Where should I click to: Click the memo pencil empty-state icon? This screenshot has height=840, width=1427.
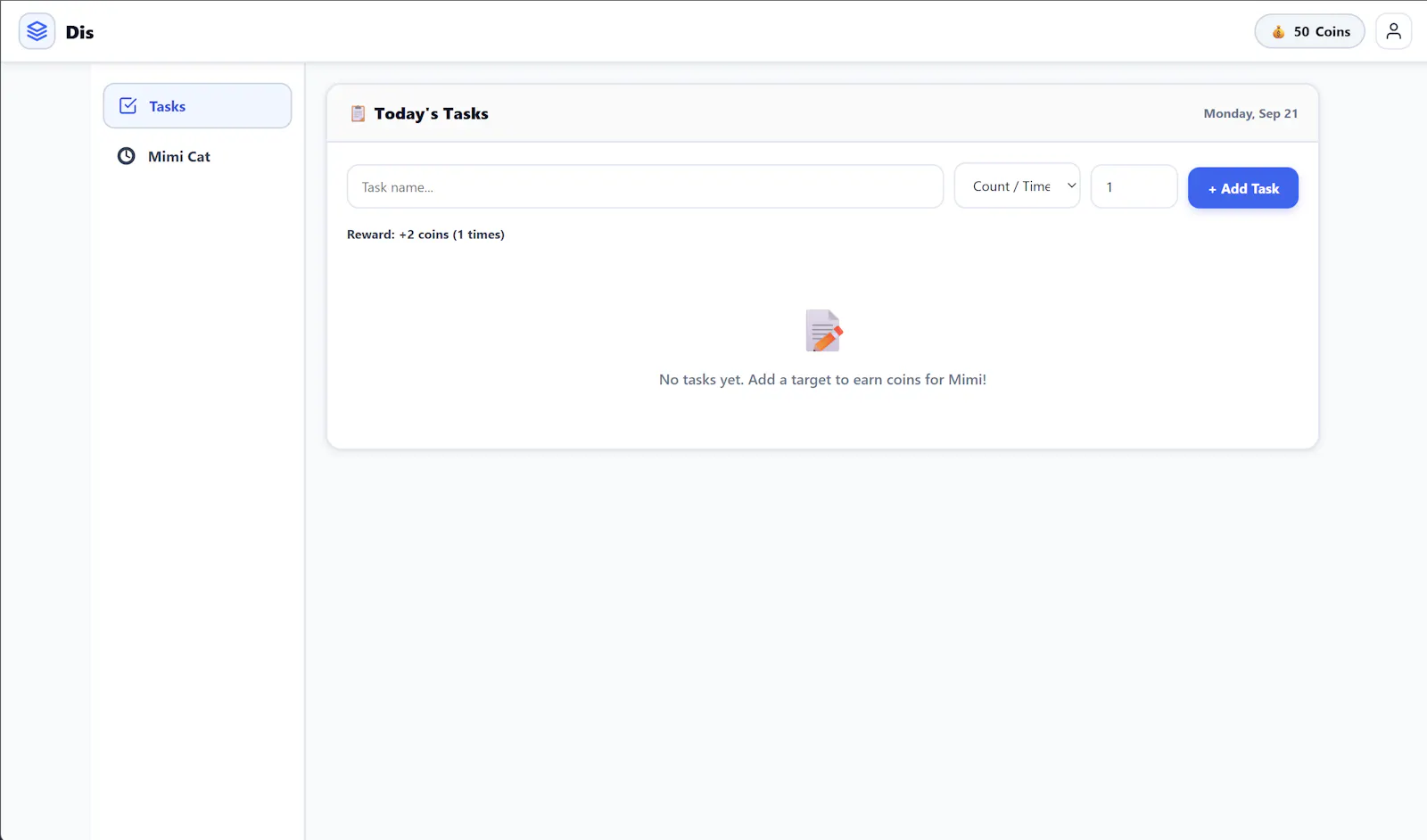823,331
